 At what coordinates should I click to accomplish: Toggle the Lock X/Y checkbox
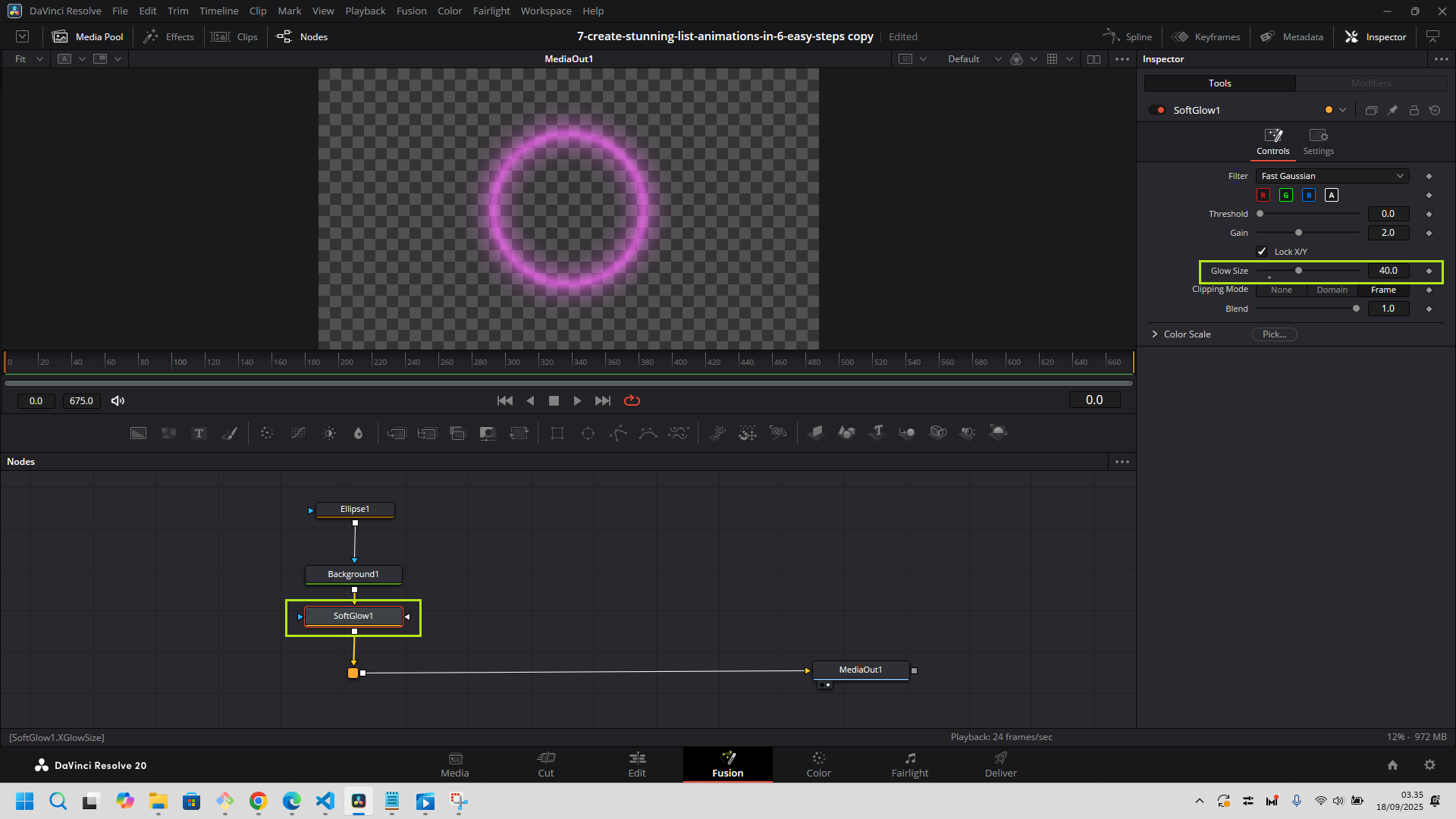point(1262,252)
